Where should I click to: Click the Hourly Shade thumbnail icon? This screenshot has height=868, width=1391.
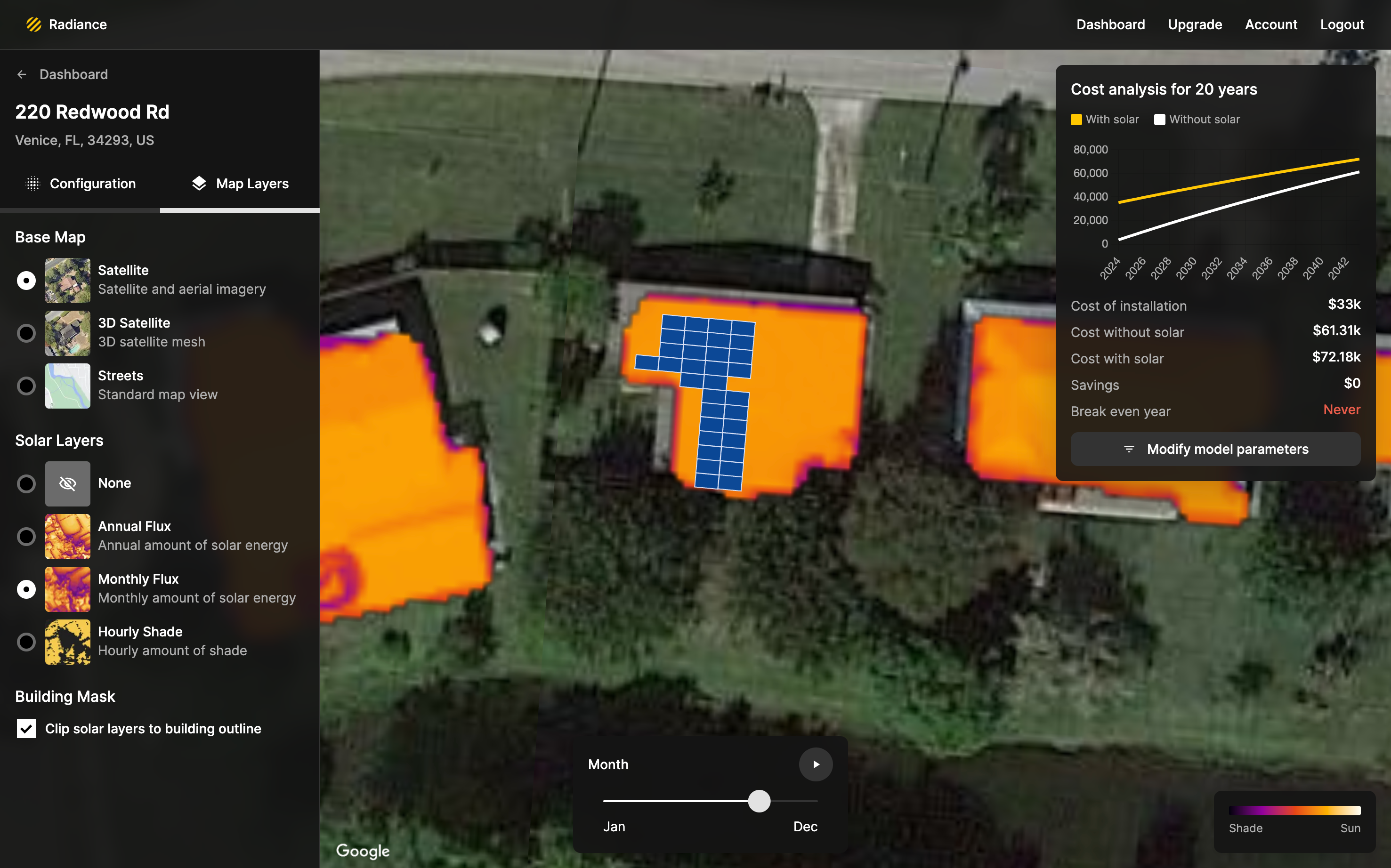click(68, 642)
